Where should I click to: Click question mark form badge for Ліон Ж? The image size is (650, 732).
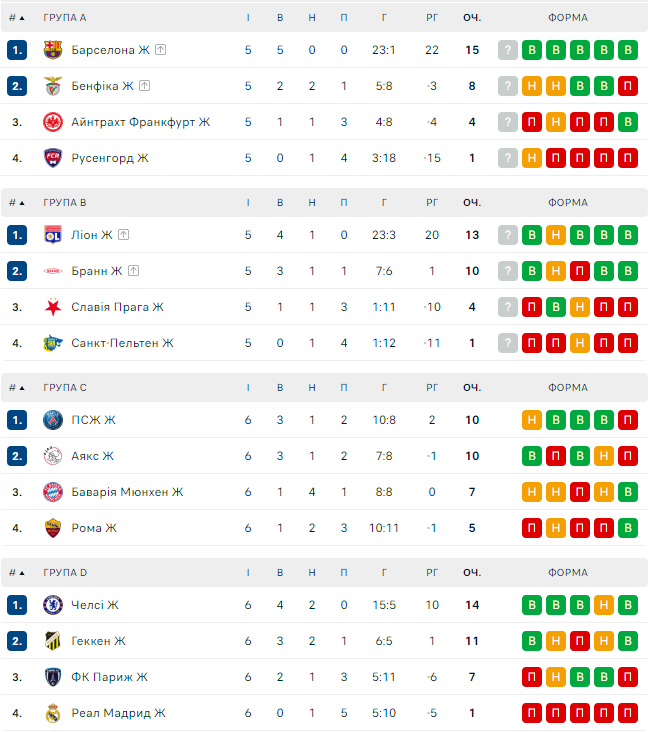(508, 235)
